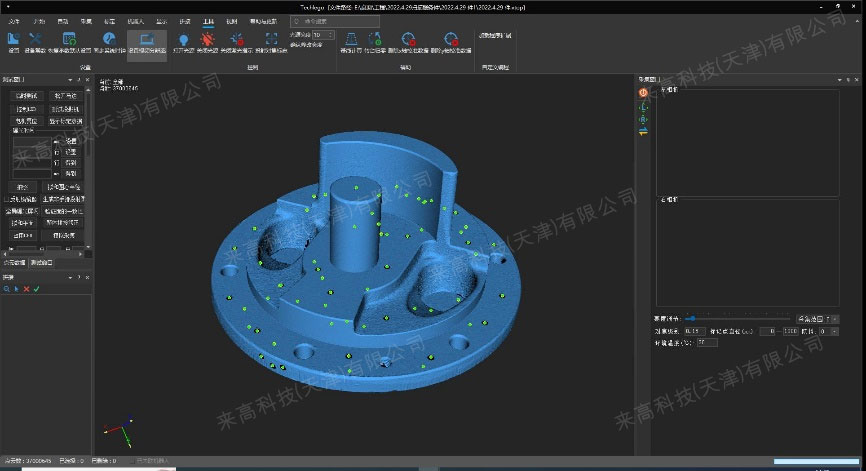Expand the right camera panel options arrow

coord(838,78)
